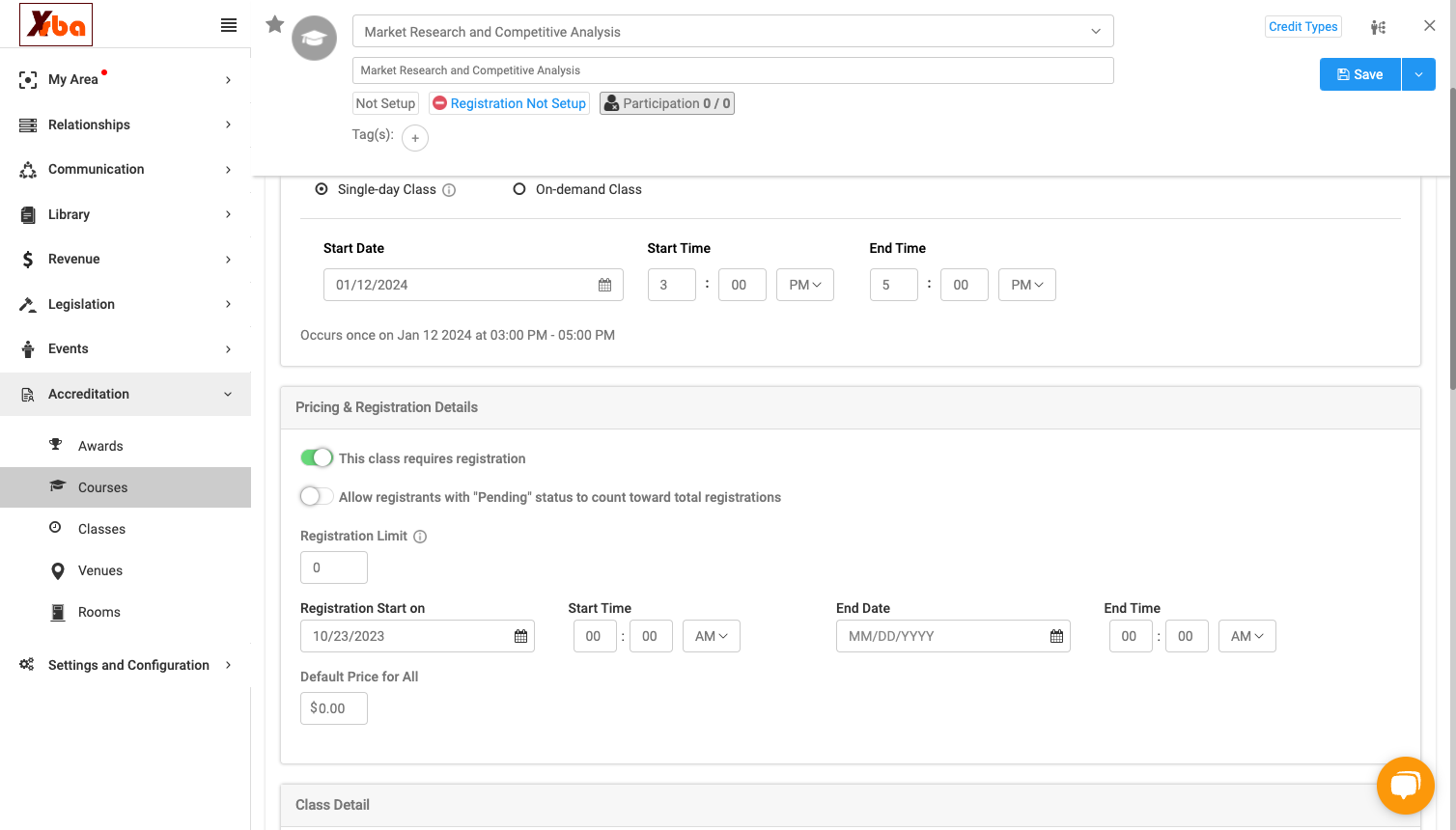The width and height of the screenshot is (1456, 830).
Task: Collapse the Accreditation menu
Action: [x=126, y=394]
